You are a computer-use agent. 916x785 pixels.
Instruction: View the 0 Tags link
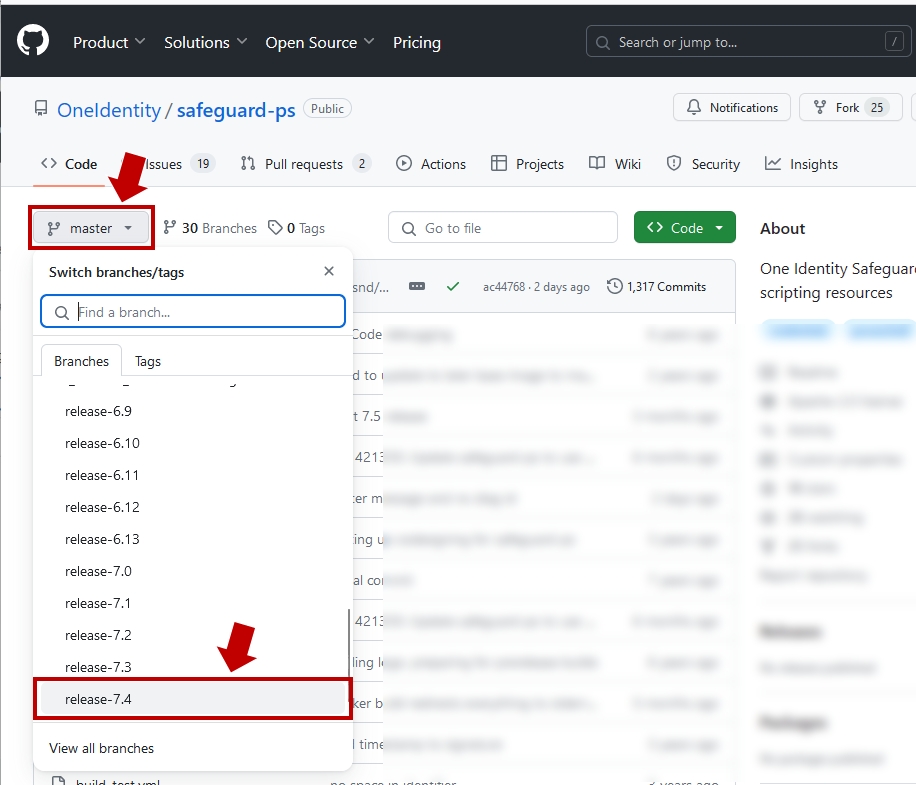point(296,228)
